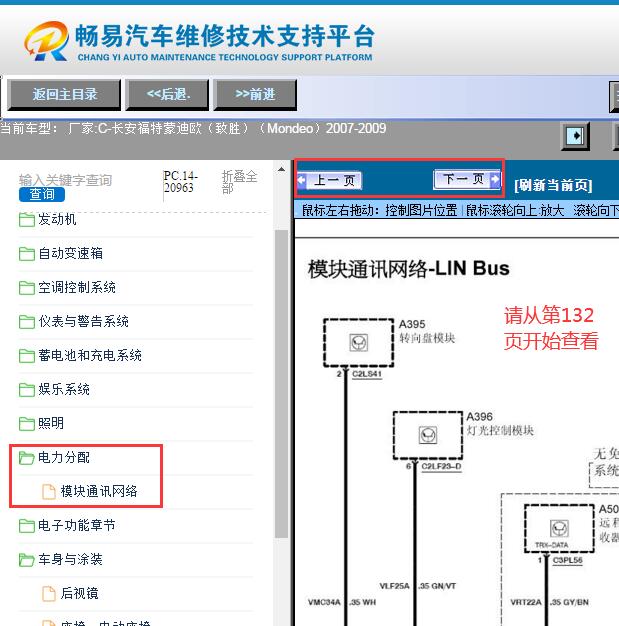Expand the 仪表与警告系统 folder
This screenshot has height=626, width=619.
83,321
